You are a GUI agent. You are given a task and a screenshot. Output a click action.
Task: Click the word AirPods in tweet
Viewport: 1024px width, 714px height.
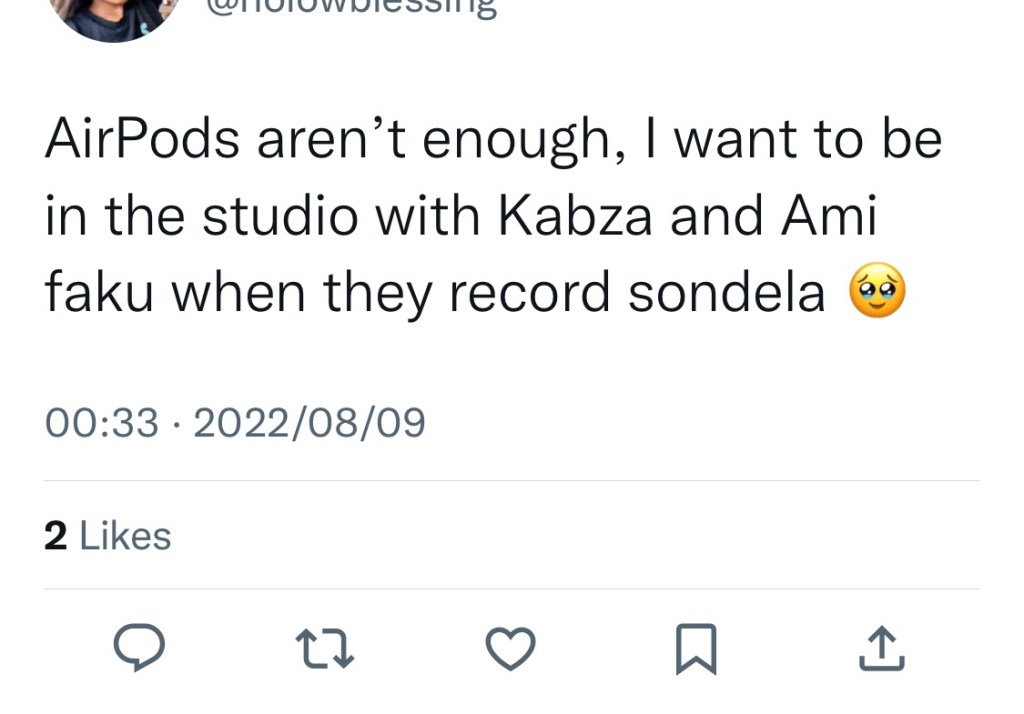pyautogui.click(x=142, y=141)
